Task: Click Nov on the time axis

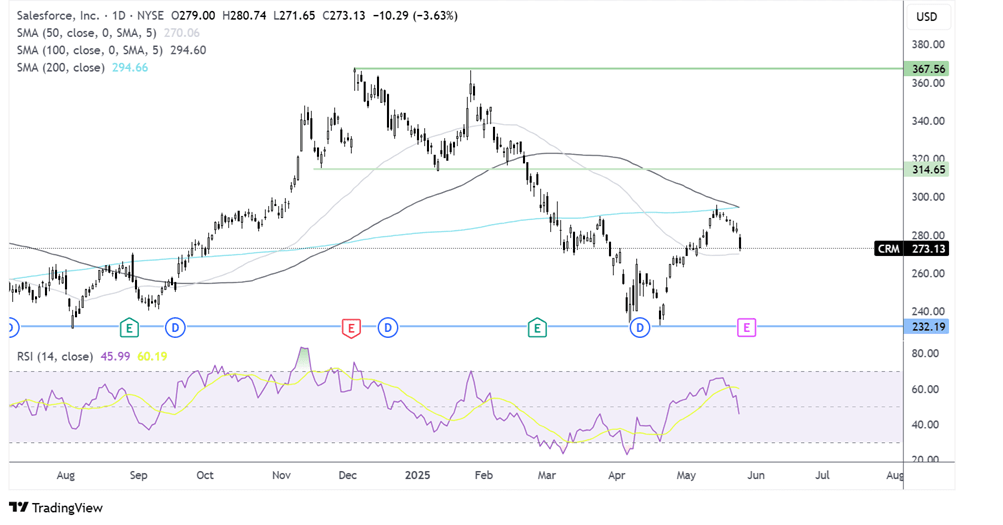Action: tap(281, 475)
